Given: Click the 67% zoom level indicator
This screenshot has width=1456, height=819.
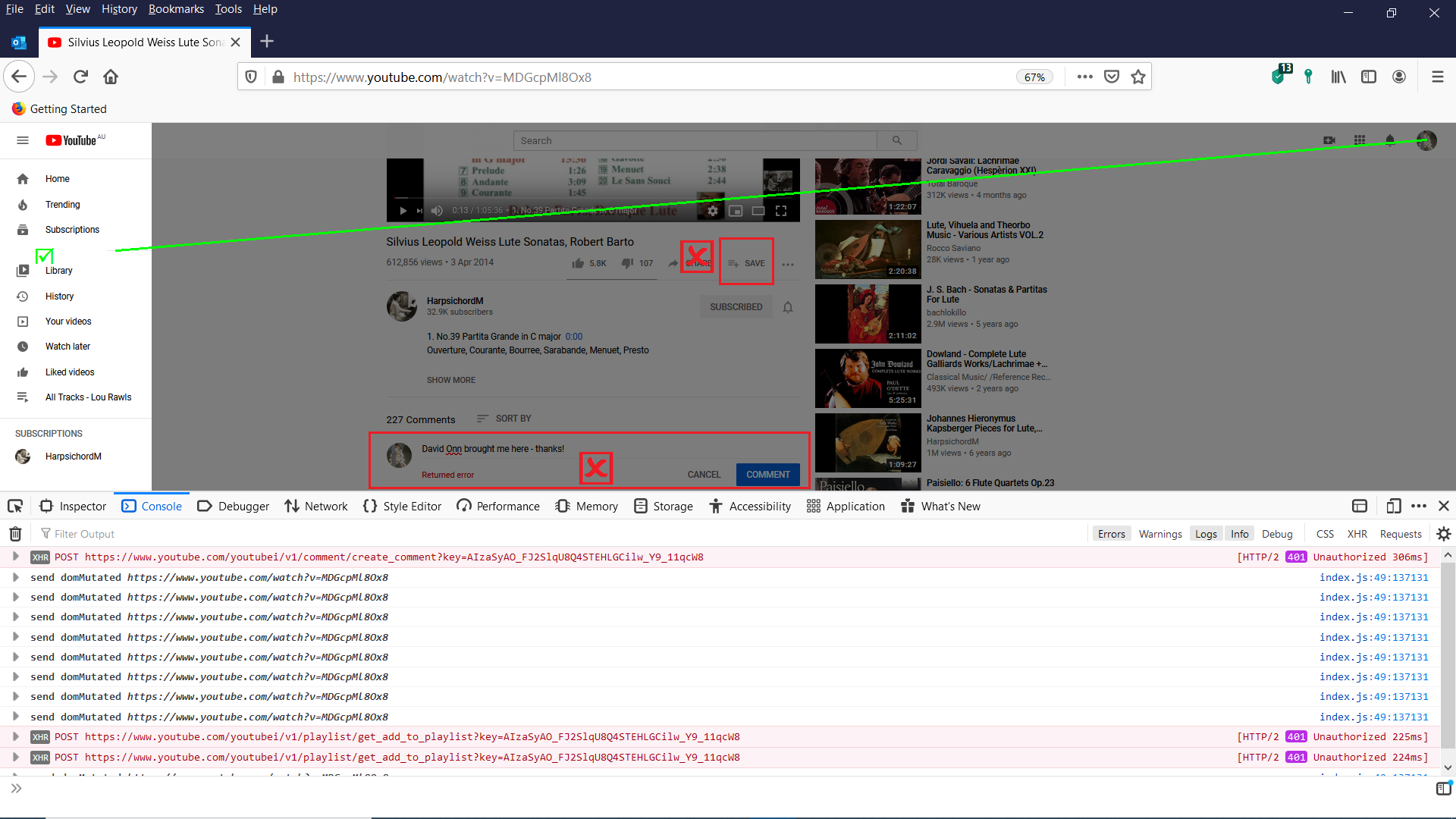Looking at the screenshot, I should tap(1034, 77).
